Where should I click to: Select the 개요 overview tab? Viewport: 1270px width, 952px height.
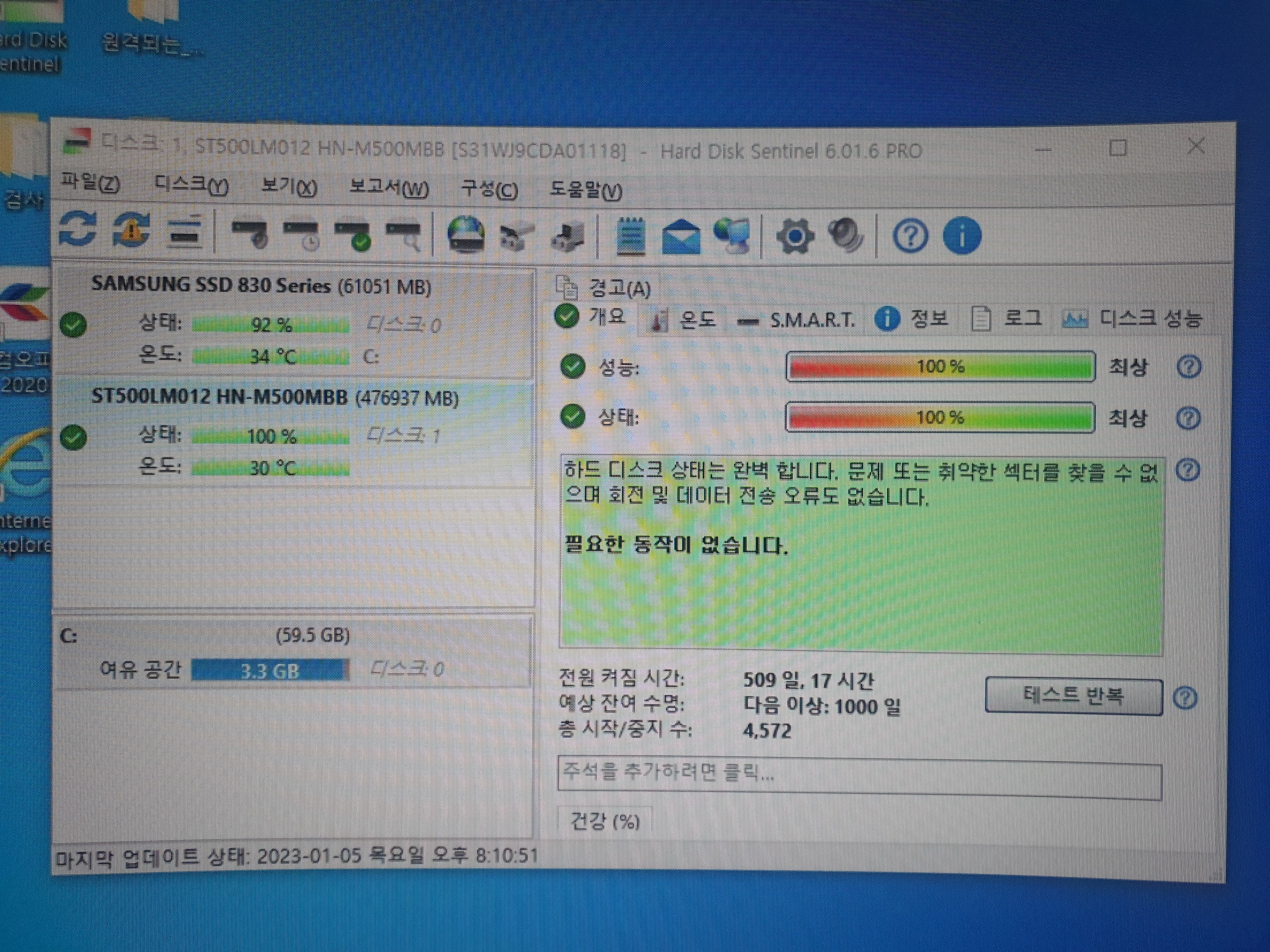[x=591, y=316]
